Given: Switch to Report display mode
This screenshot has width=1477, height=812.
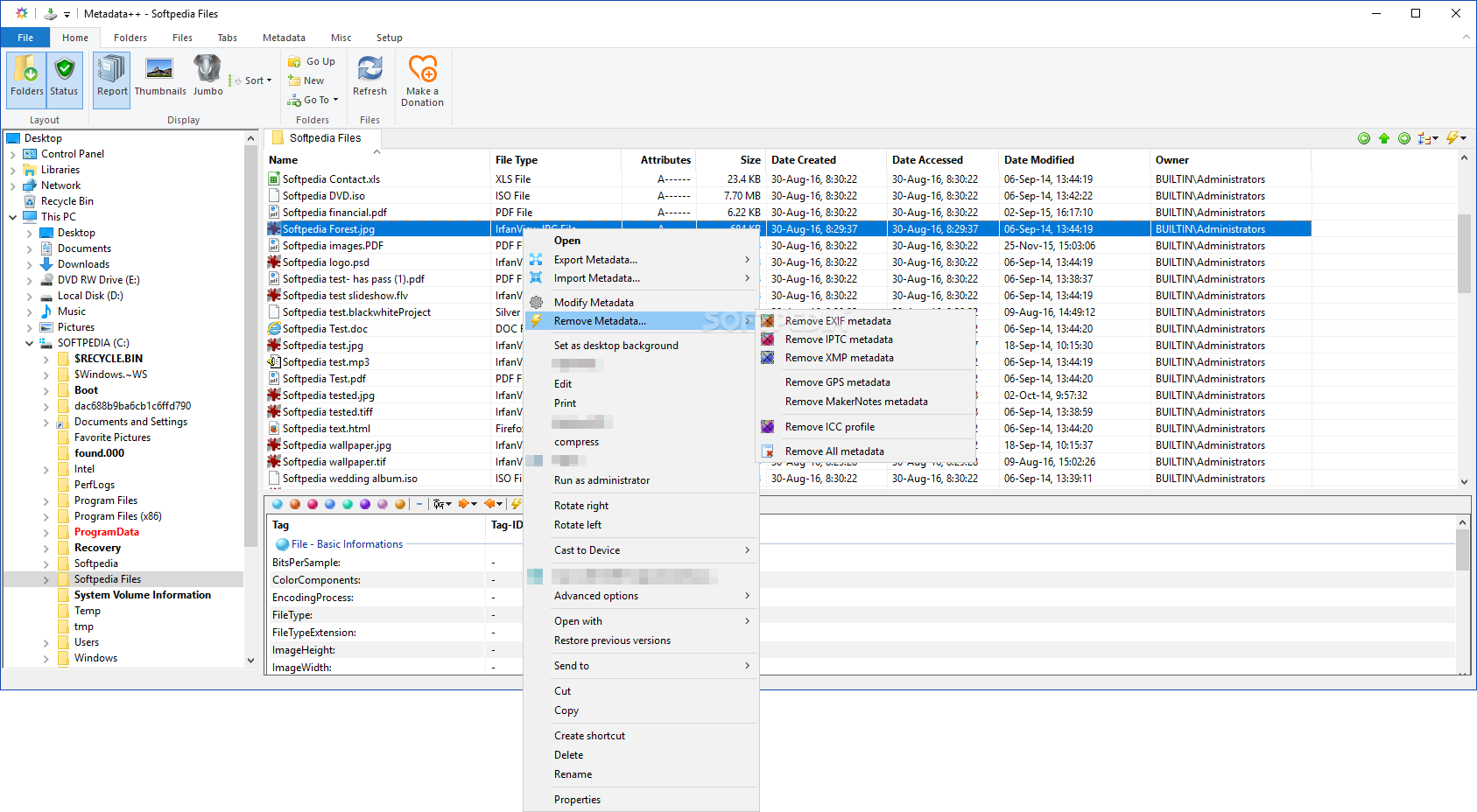Looking at the screenshot, I should 112,79.
